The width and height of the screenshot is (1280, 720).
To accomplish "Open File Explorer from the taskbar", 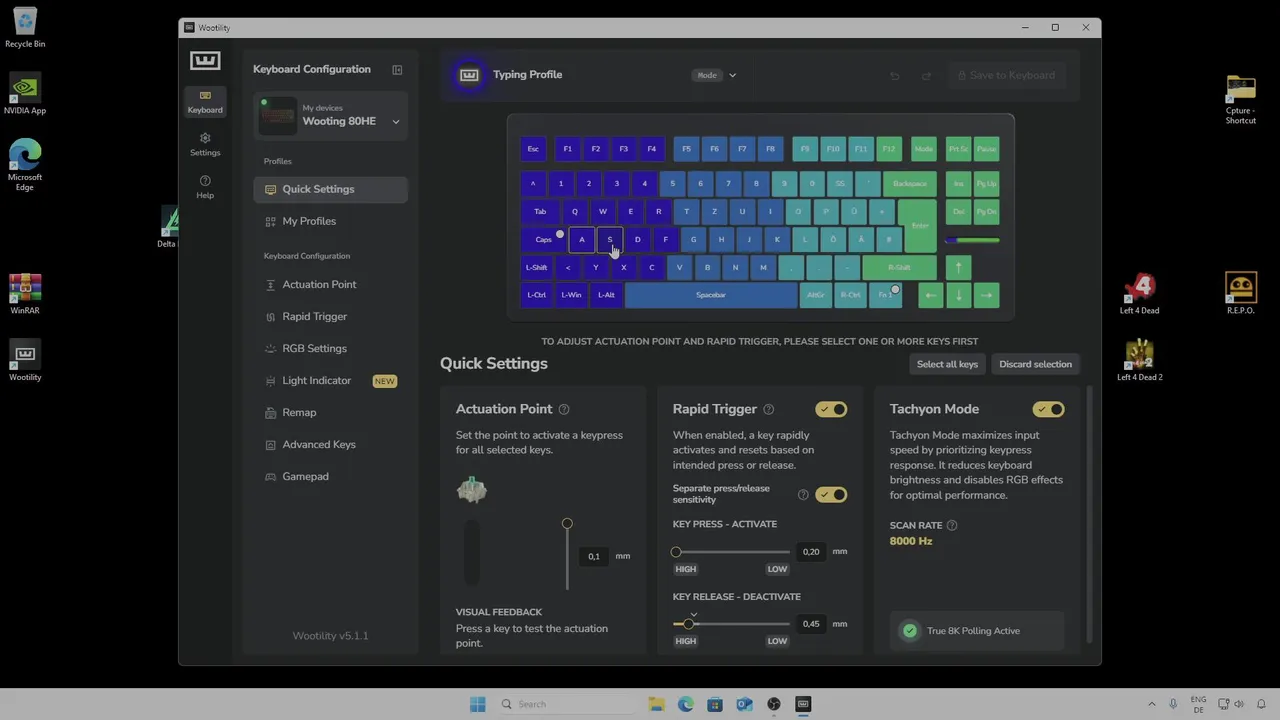I will point(656,704).
